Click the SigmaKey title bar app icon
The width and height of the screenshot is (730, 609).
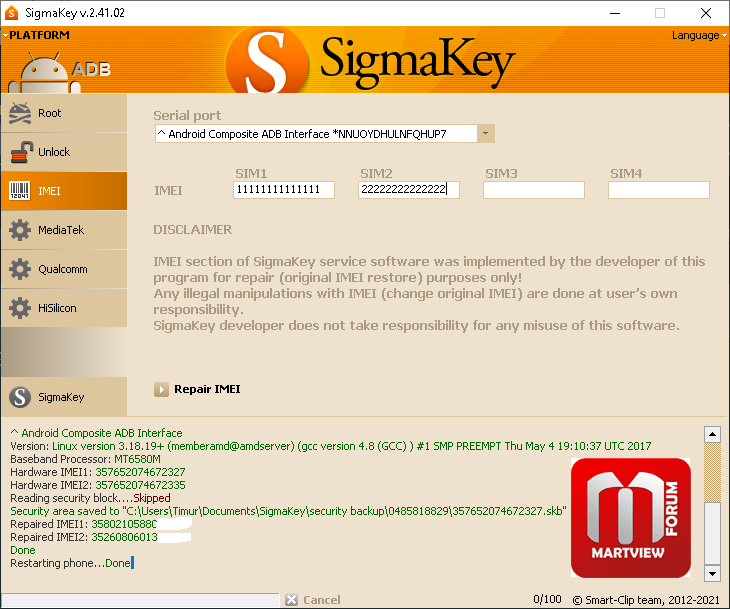click(x=11, y=13)
